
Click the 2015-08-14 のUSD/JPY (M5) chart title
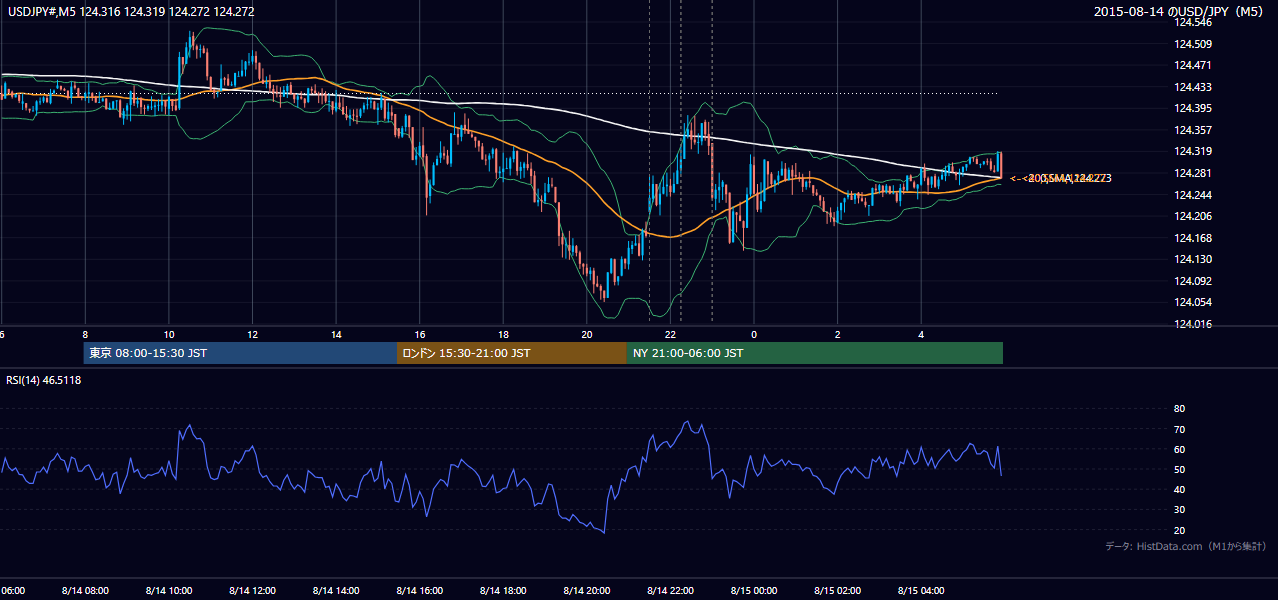(1181, 12)
